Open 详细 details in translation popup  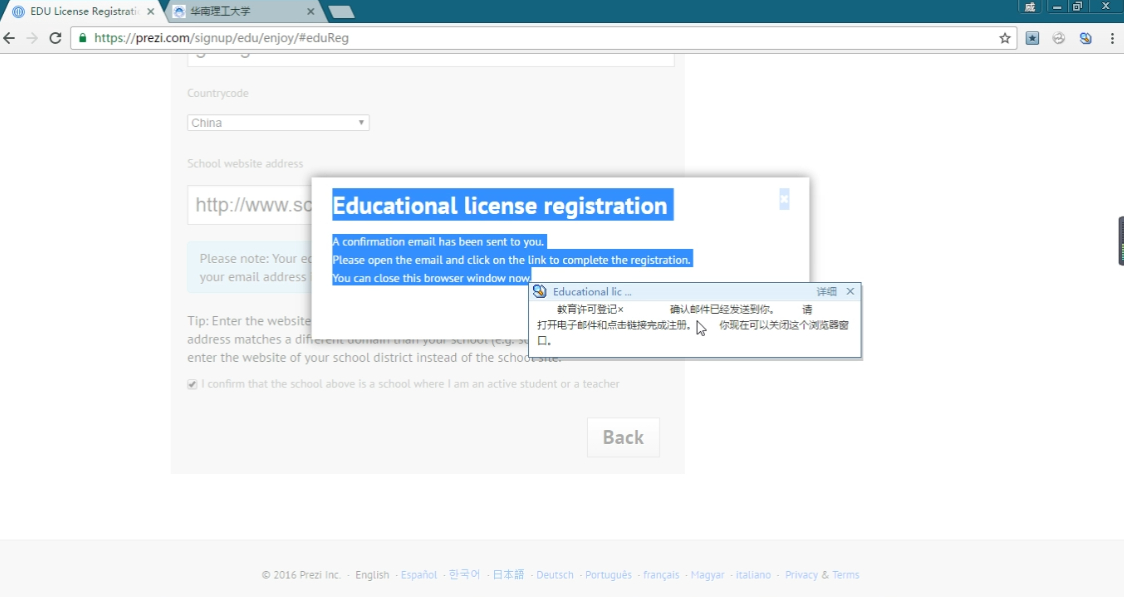[827, 292]
